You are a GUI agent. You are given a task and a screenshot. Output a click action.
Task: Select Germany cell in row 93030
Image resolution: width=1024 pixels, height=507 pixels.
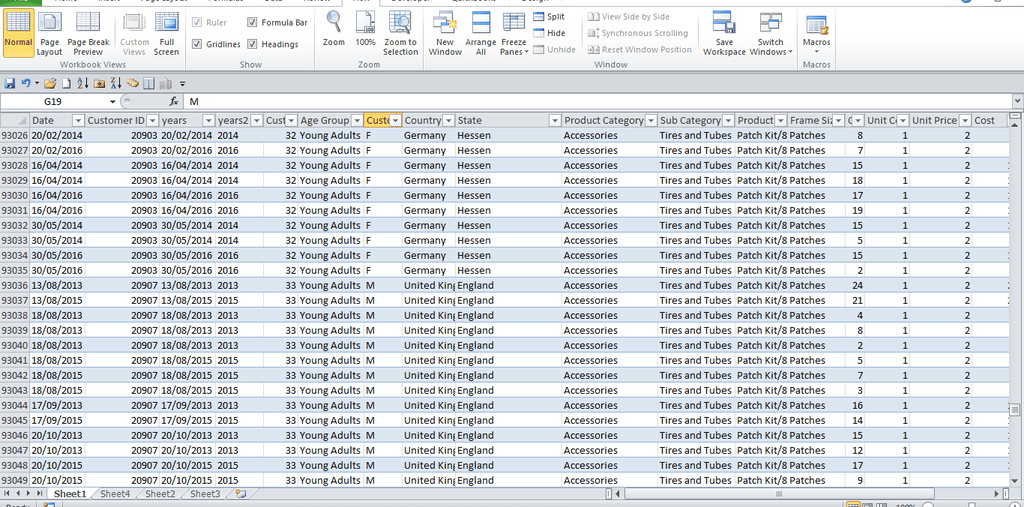point(428,195)
